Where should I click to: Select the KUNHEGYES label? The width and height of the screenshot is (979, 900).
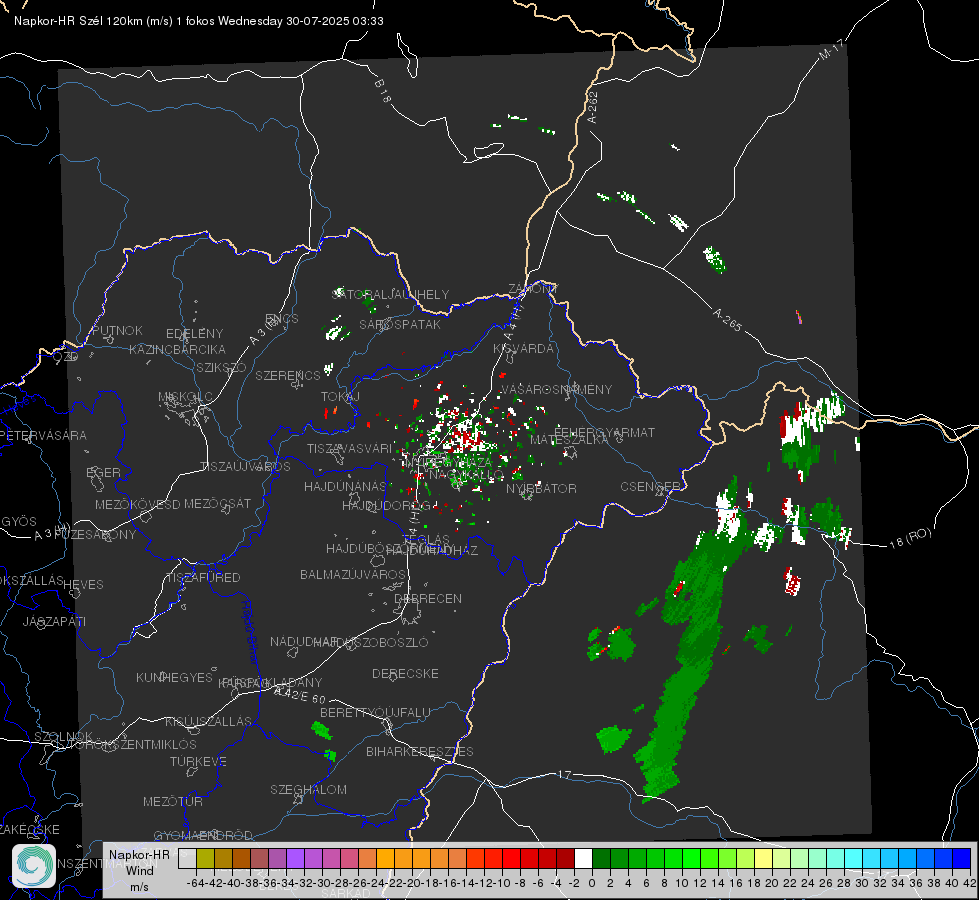click(174, 677)
